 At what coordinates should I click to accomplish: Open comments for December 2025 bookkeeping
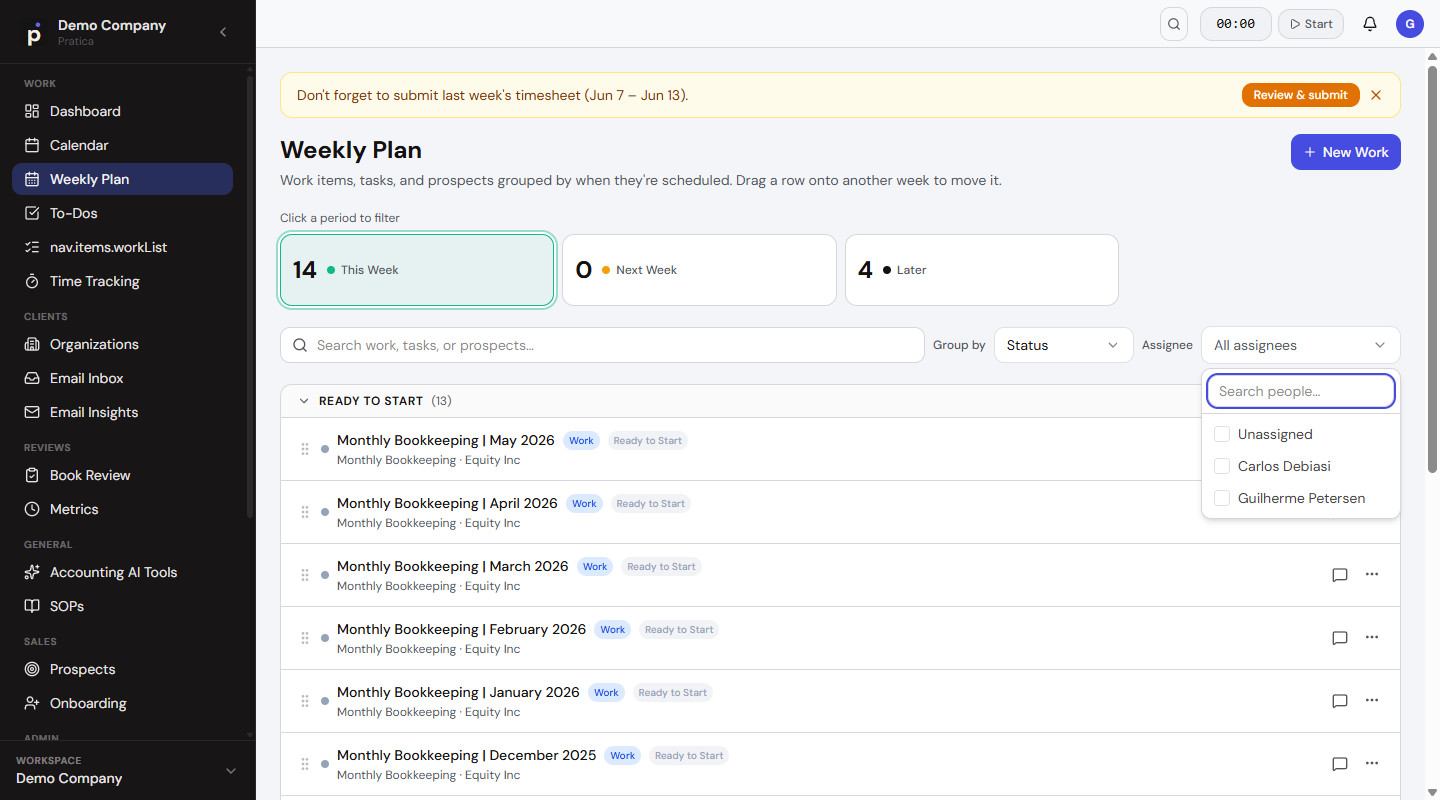[1340, 764]
